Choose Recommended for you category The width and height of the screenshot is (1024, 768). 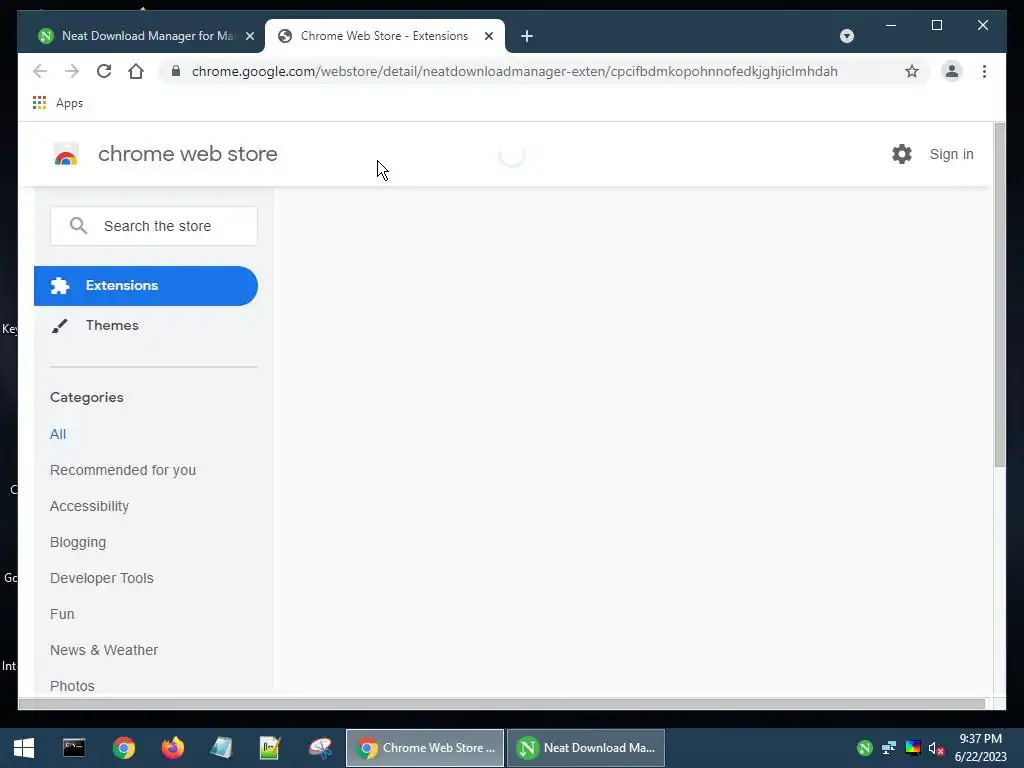pyautogui.click(x=123, y=470)
